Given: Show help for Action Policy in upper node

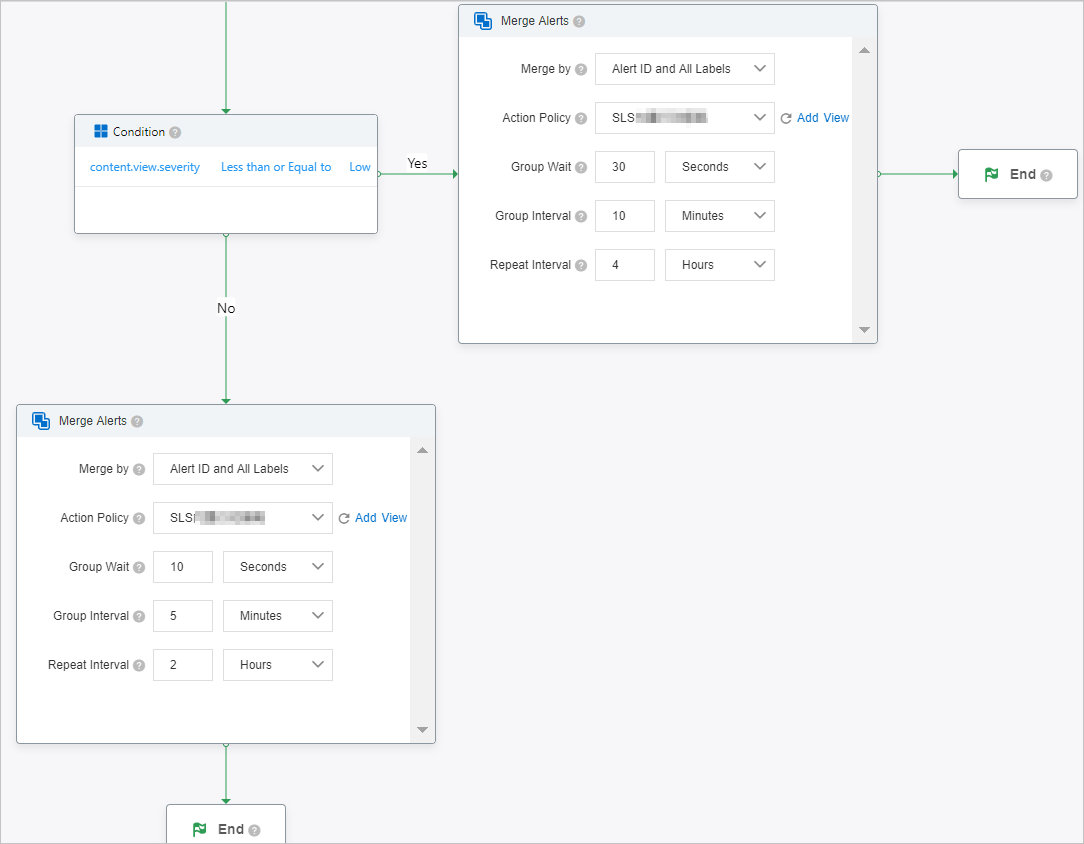Looking at the screenshot, I should coord(581,118).
